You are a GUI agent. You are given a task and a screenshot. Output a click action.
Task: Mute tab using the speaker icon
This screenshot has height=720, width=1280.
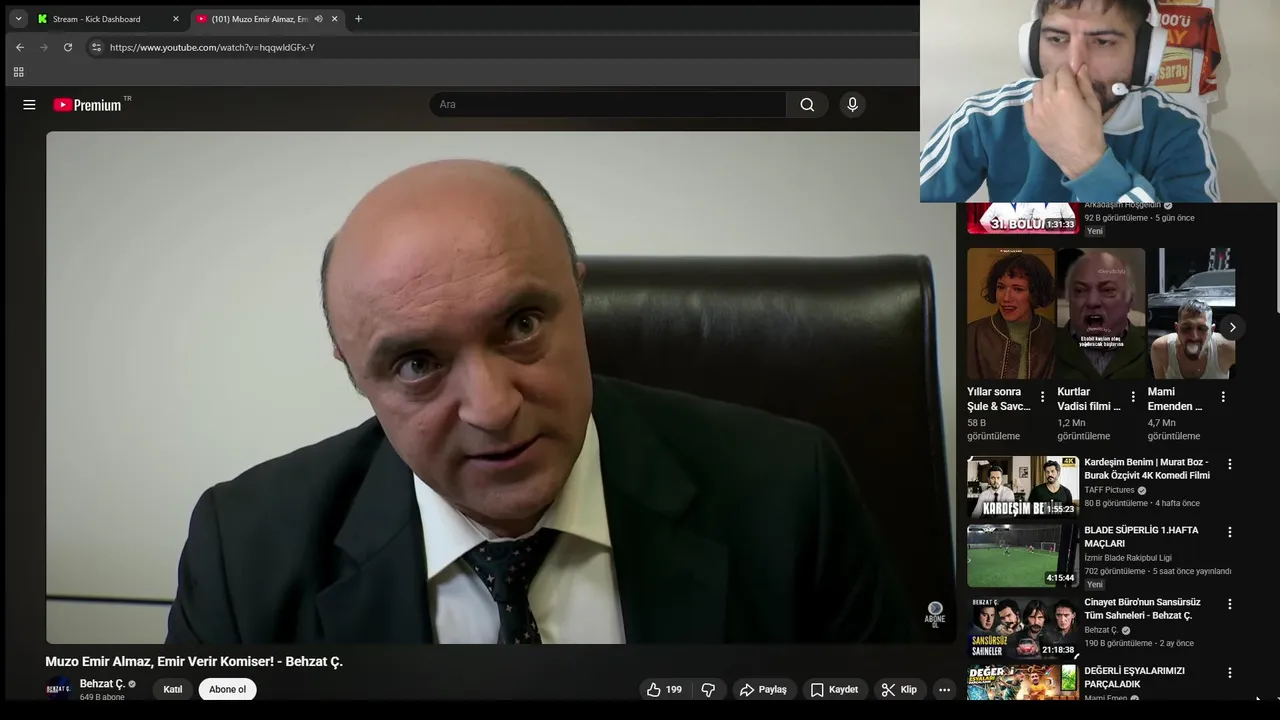coord(318,19)
